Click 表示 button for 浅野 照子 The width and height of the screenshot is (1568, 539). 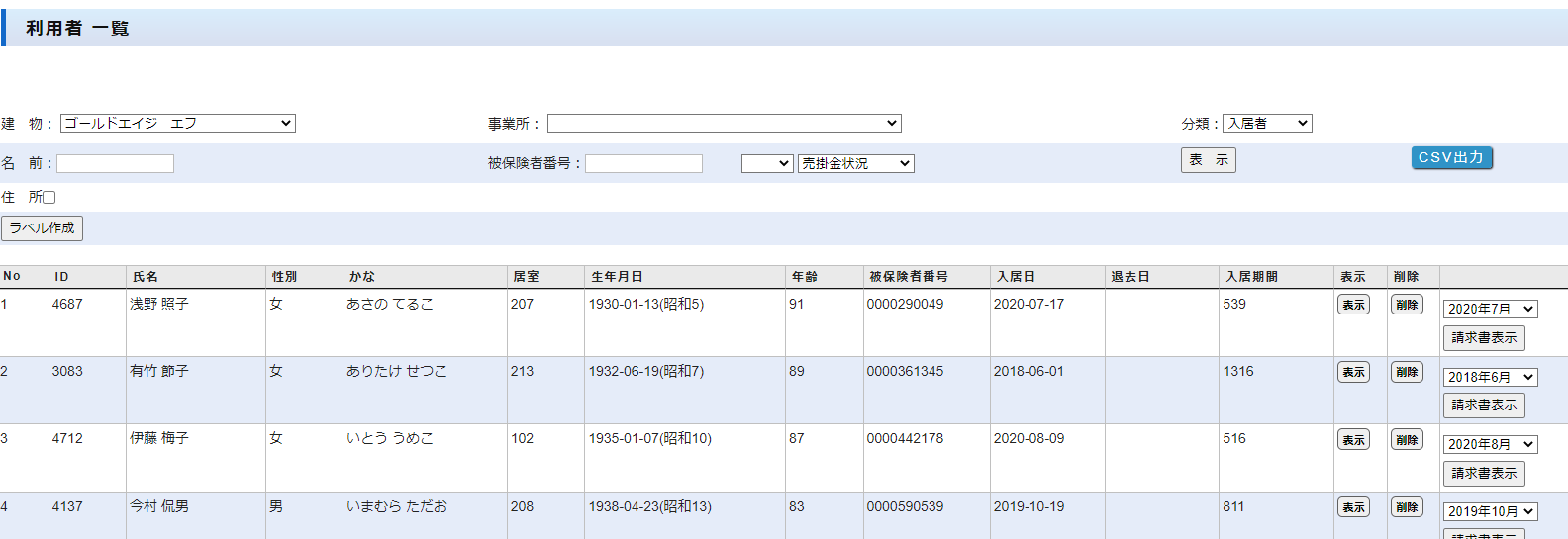pyautogui.click(x=1353, y=306)
